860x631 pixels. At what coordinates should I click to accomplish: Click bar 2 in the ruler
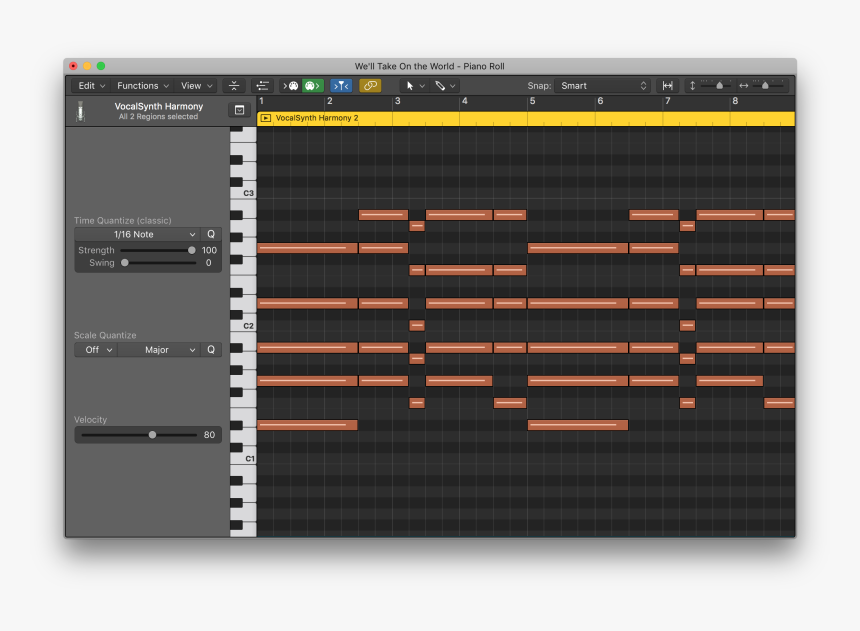pyautogui.click(x=330, y=101)
